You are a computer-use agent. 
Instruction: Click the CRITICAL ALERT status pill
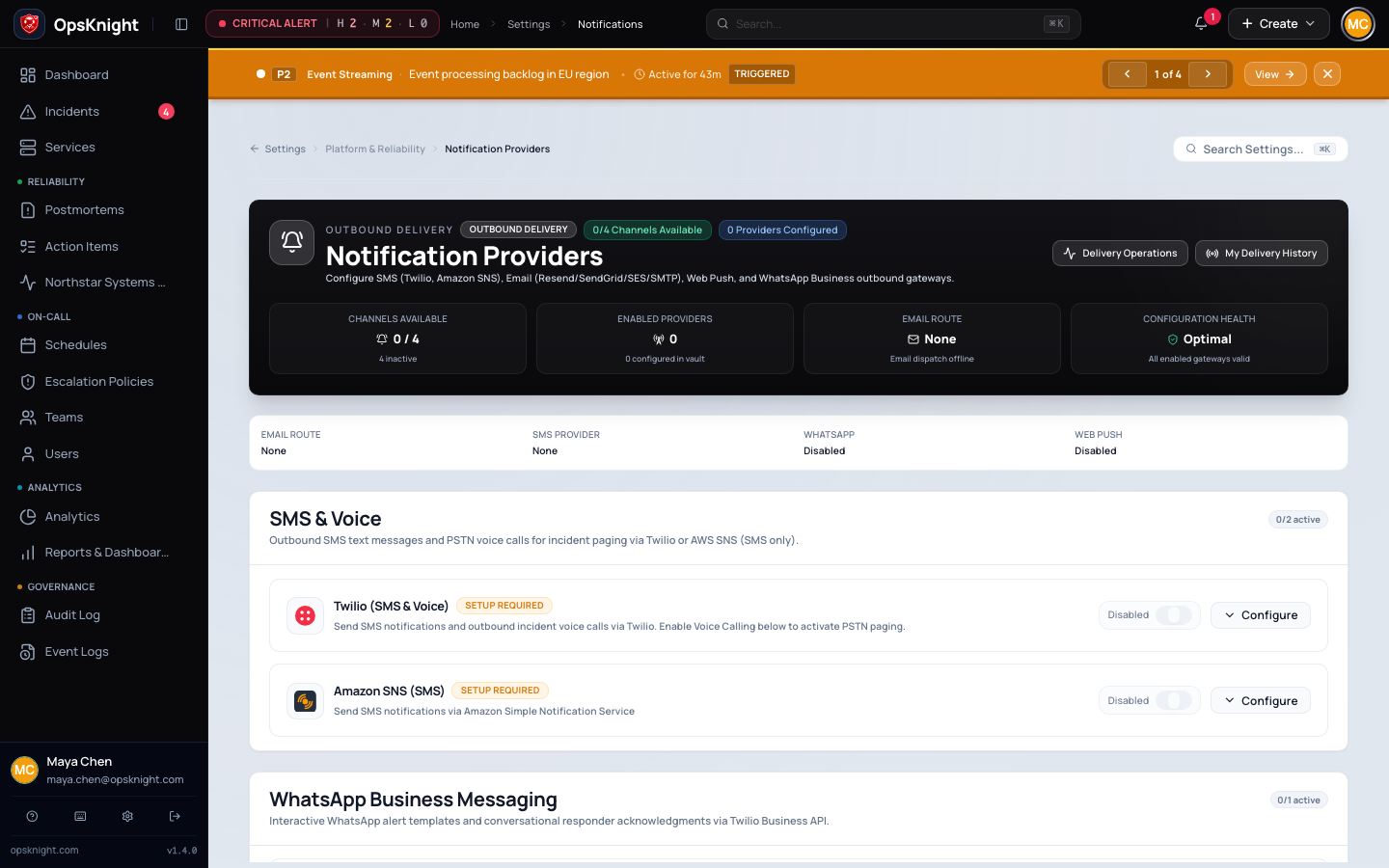click(322, 24)
